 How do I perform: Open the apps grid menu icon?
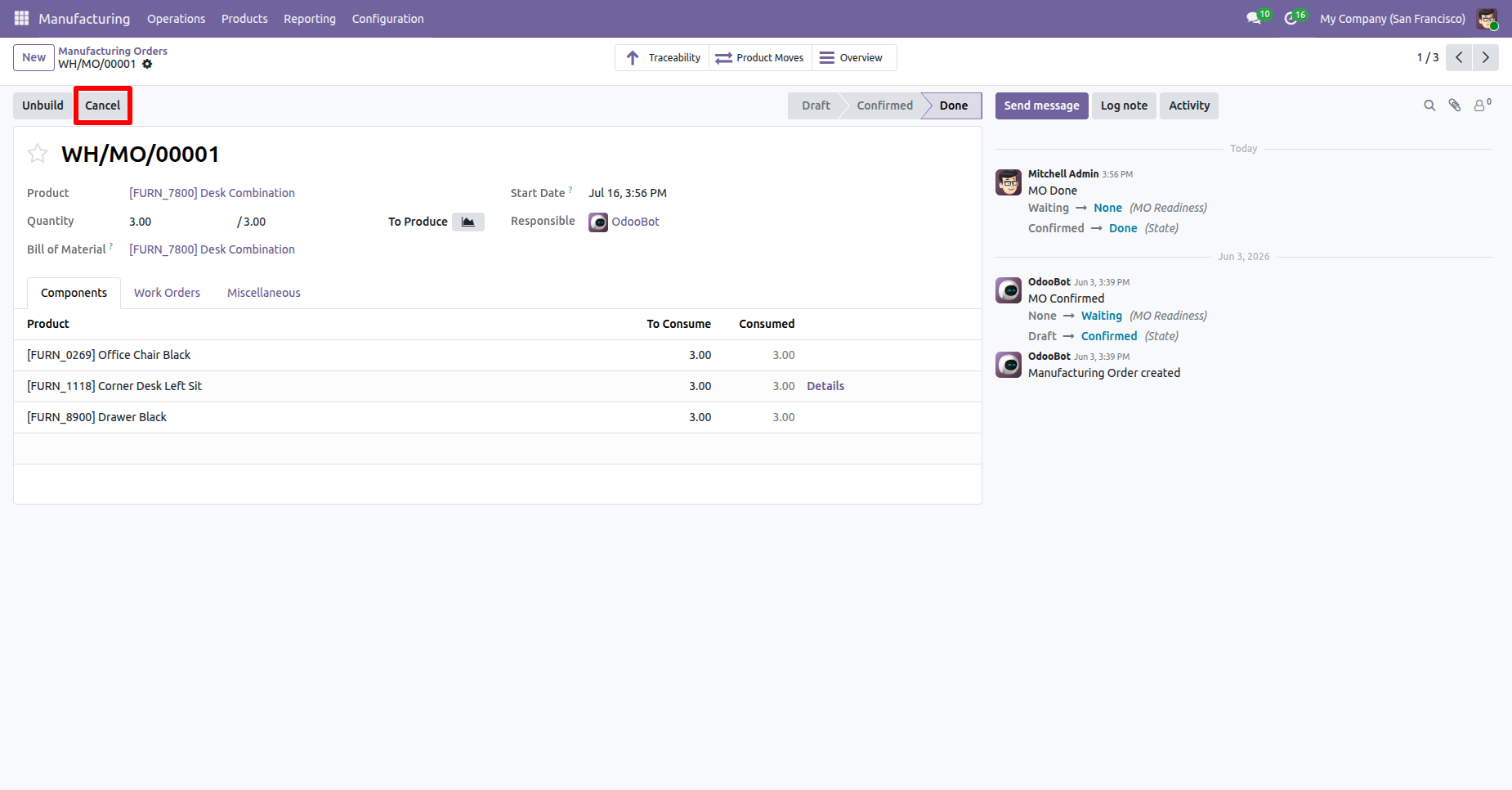(21, 18)
